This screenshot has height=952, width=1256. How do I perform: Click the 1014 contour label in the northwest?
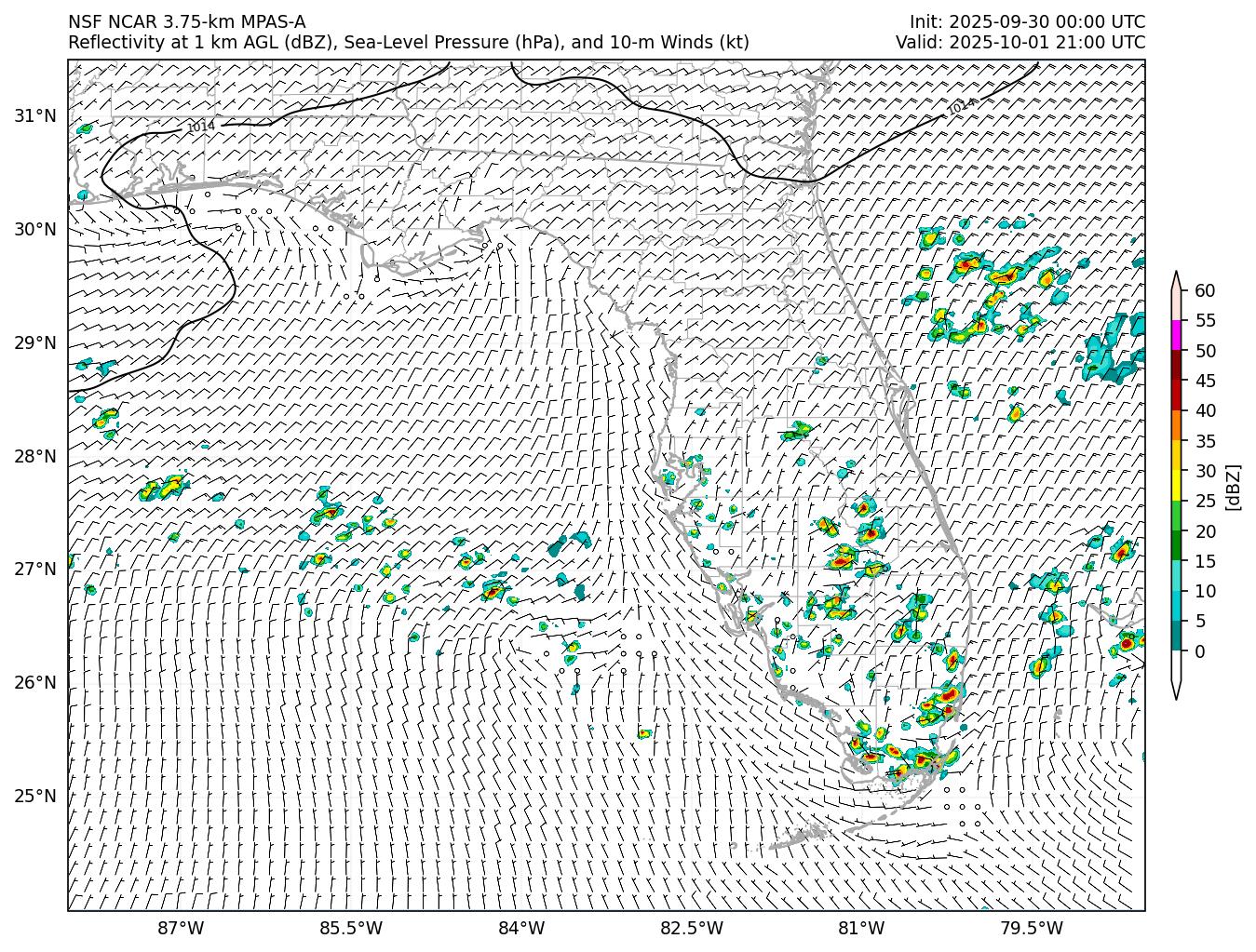(200, 126)
